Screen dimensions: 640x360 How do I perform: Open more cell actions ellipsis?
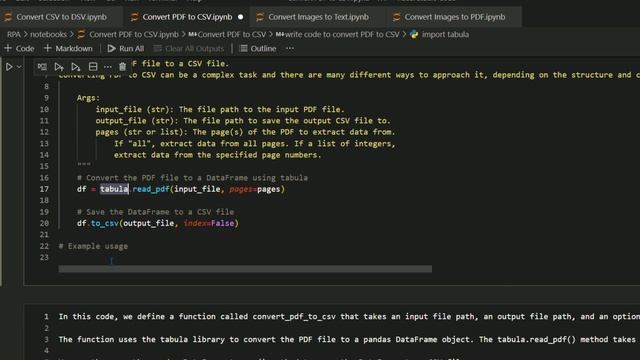108,67
